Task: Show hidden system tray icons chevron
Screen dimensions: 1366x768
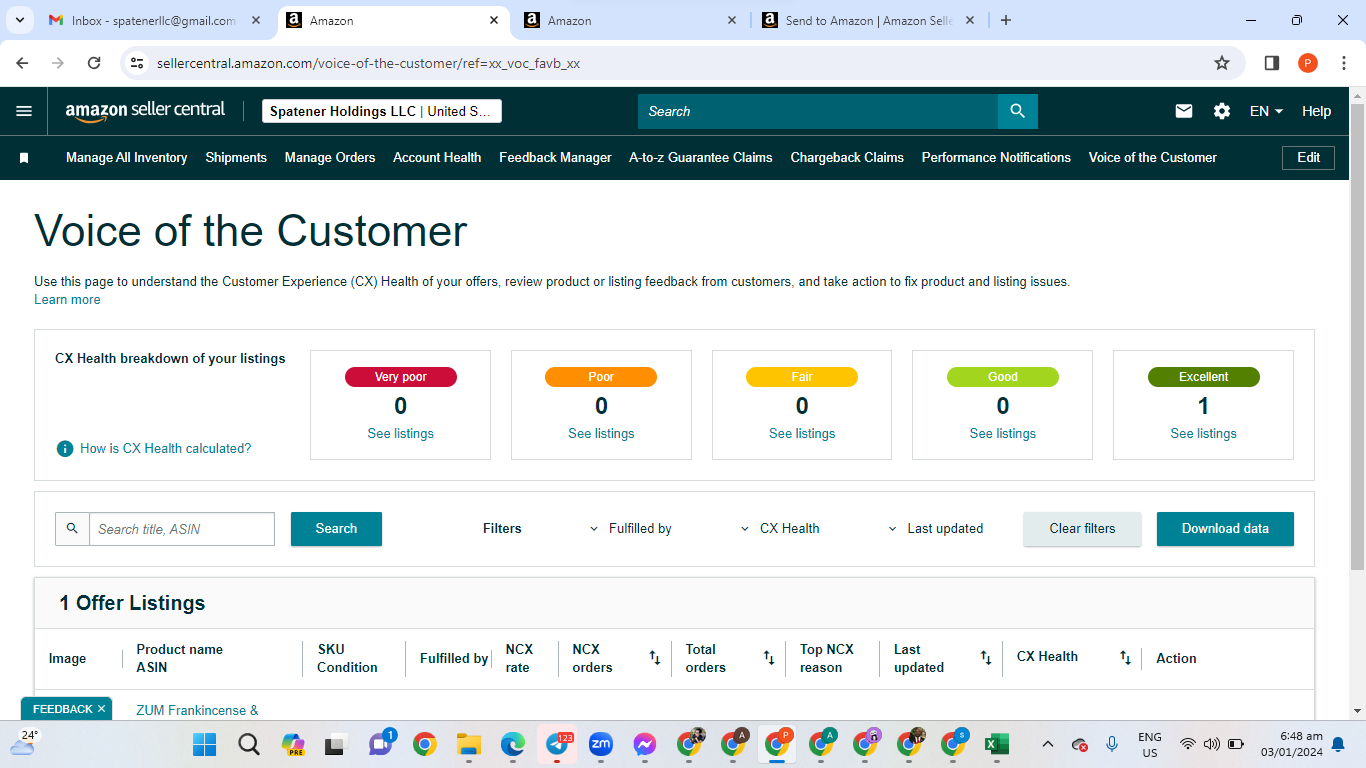Action: click(1048, 744)
